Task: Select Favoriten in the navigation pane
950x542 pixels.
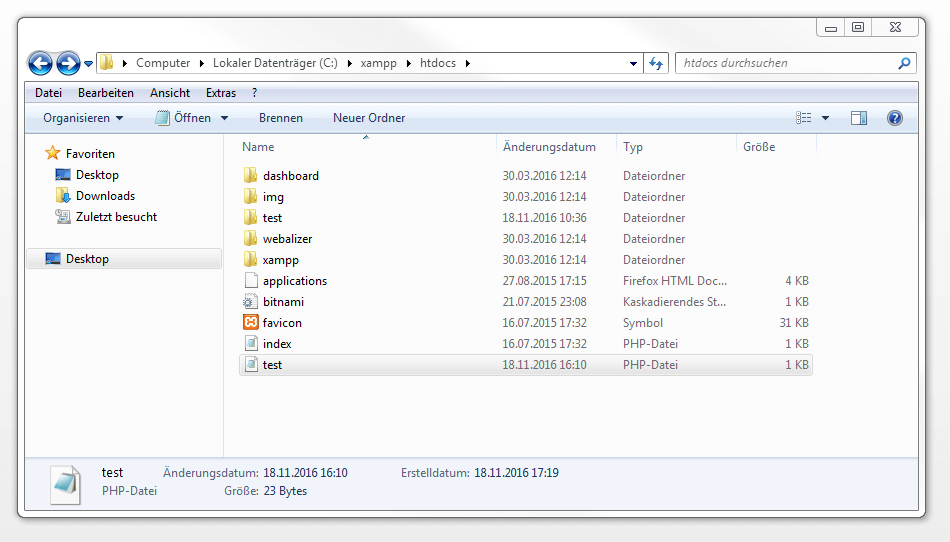Action: point(90,154)
